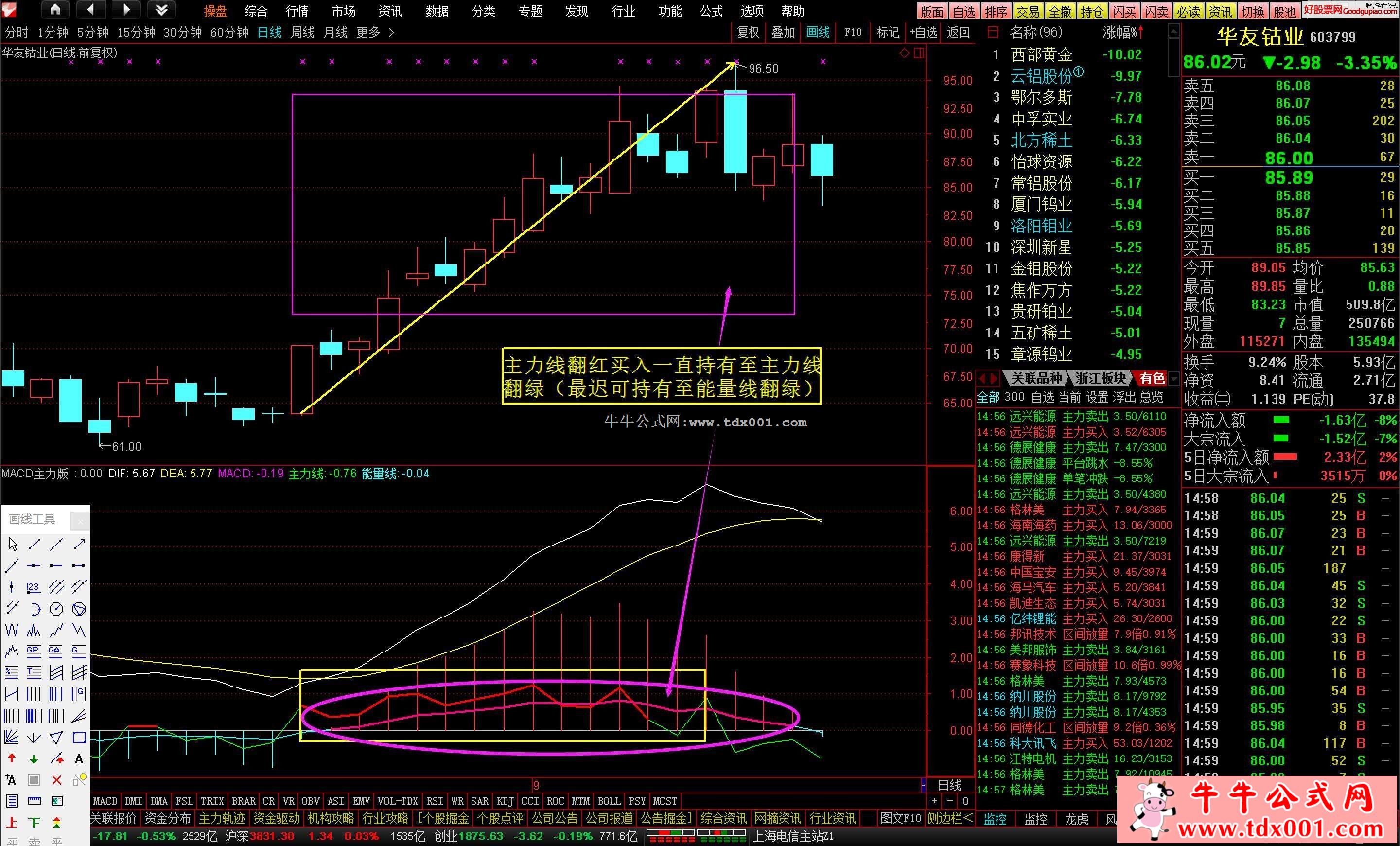The image size is (1400, 846).
Task: Select the 123 numbered wave marker tool
Action: [x=34, y=587]
